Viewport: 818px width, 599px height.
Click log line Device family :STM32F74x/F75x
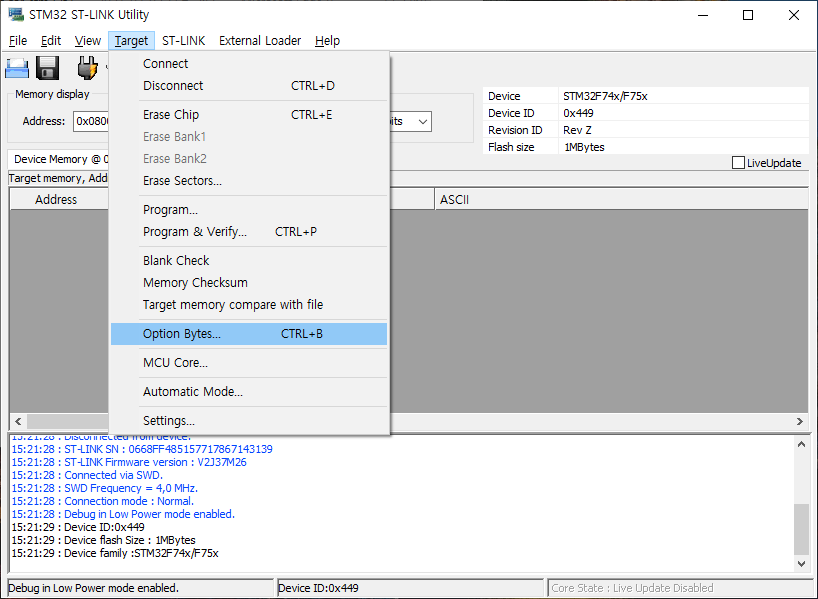click(115, 553)
